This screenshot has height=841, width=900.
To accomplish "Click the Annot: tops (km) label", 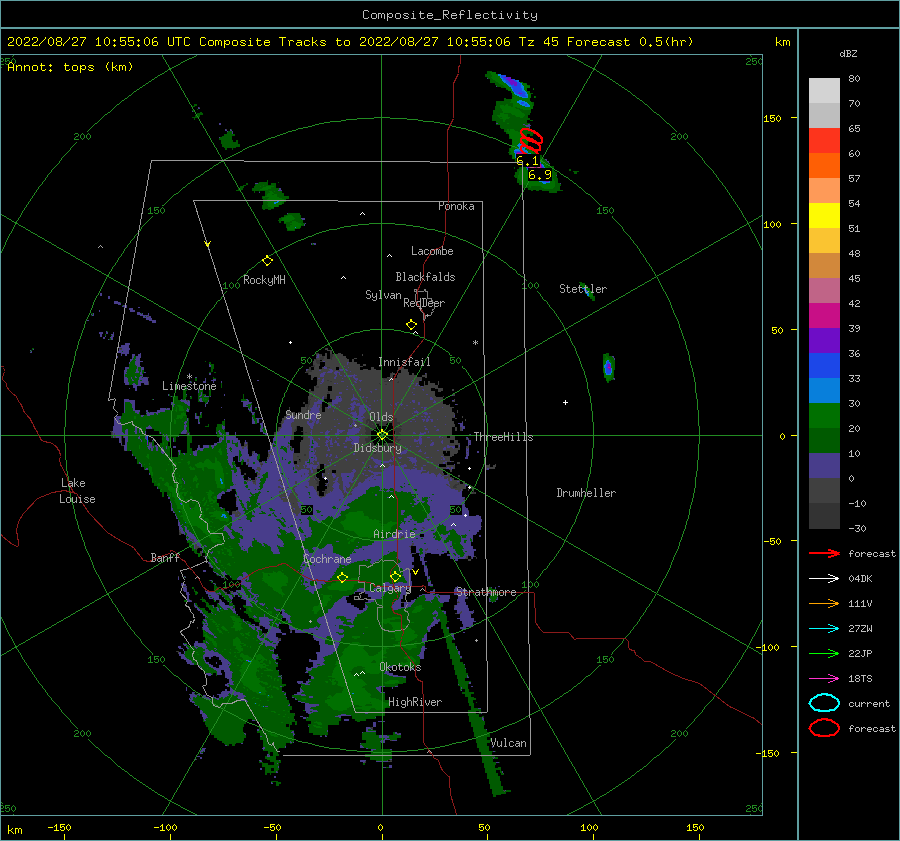I will [x=70, y=67].
